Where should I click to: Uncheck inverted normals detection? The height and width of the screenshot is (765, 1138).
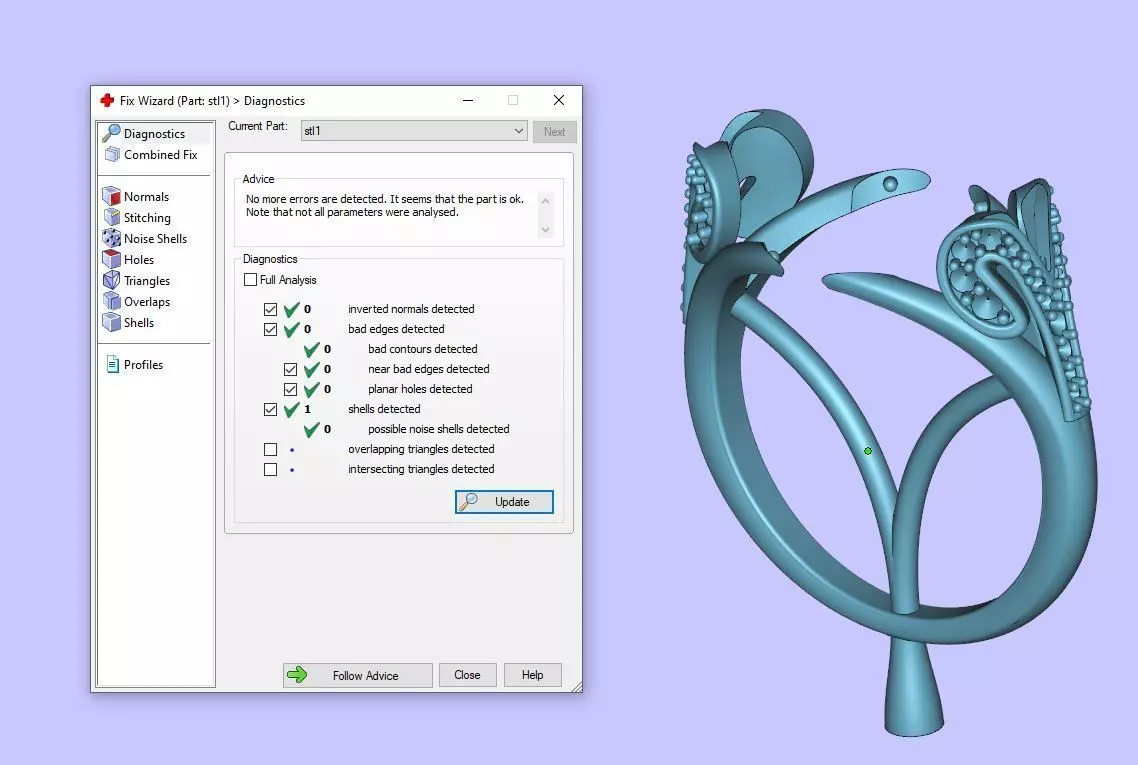(271, 309)
